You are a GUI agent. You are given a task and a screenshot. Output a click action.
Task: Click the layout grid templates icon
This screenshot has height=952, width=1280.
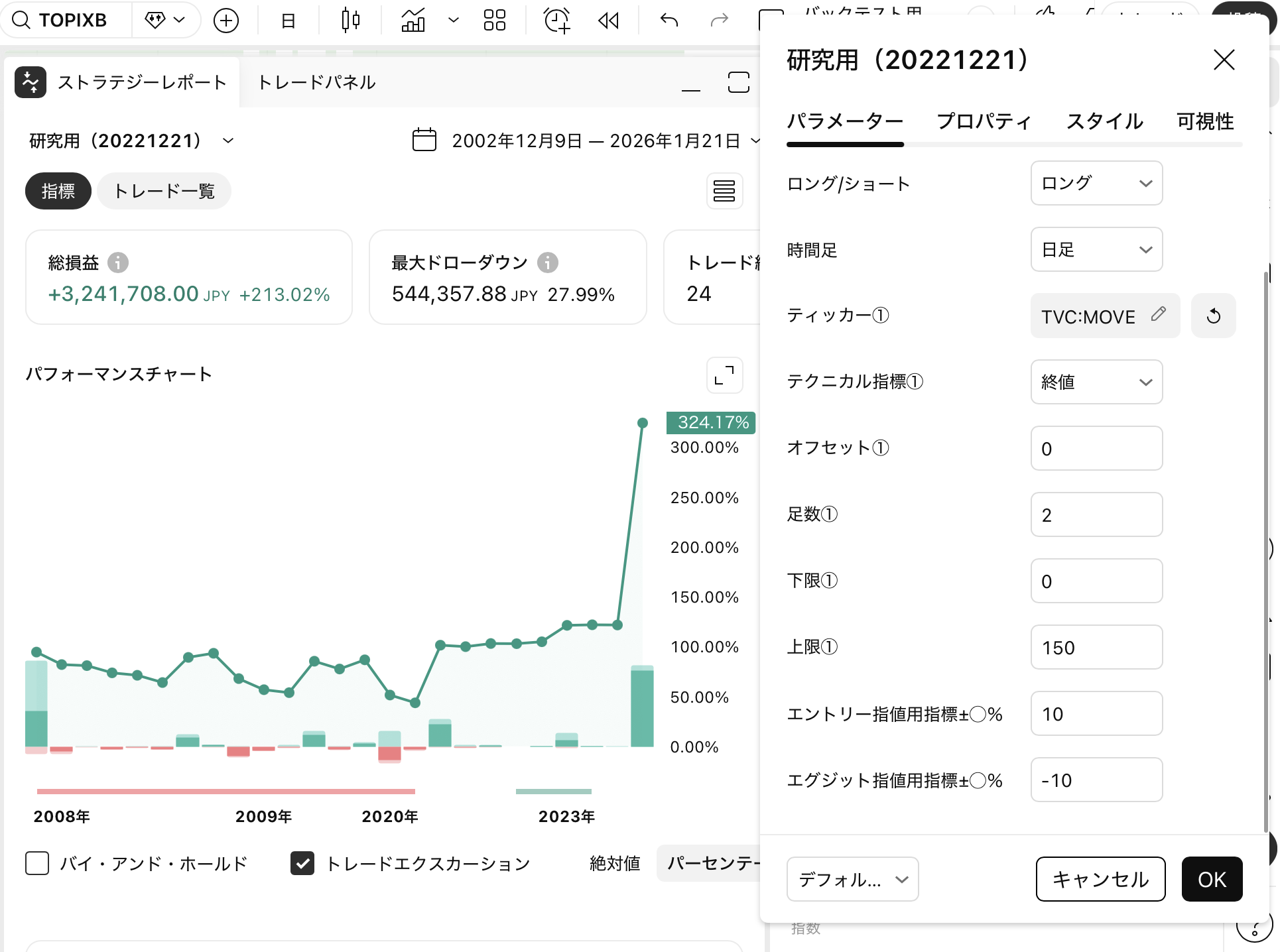click(495, 21)
